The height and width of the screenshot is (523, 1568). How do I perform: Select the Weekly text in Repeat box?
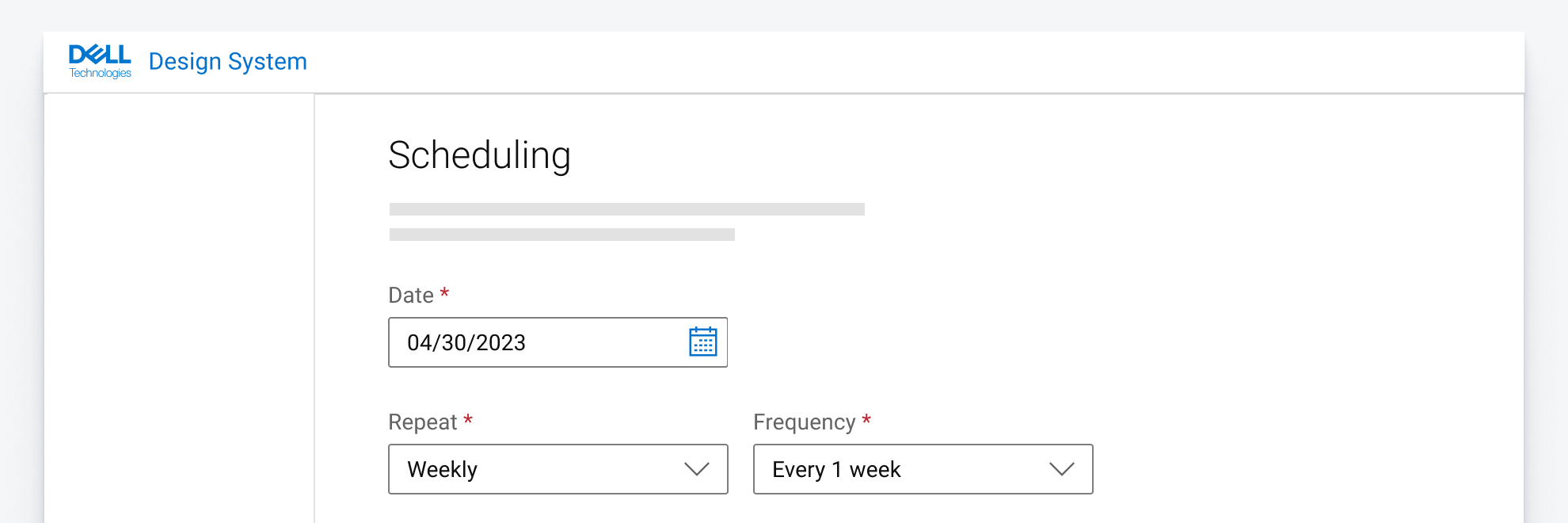click(442, 469)
